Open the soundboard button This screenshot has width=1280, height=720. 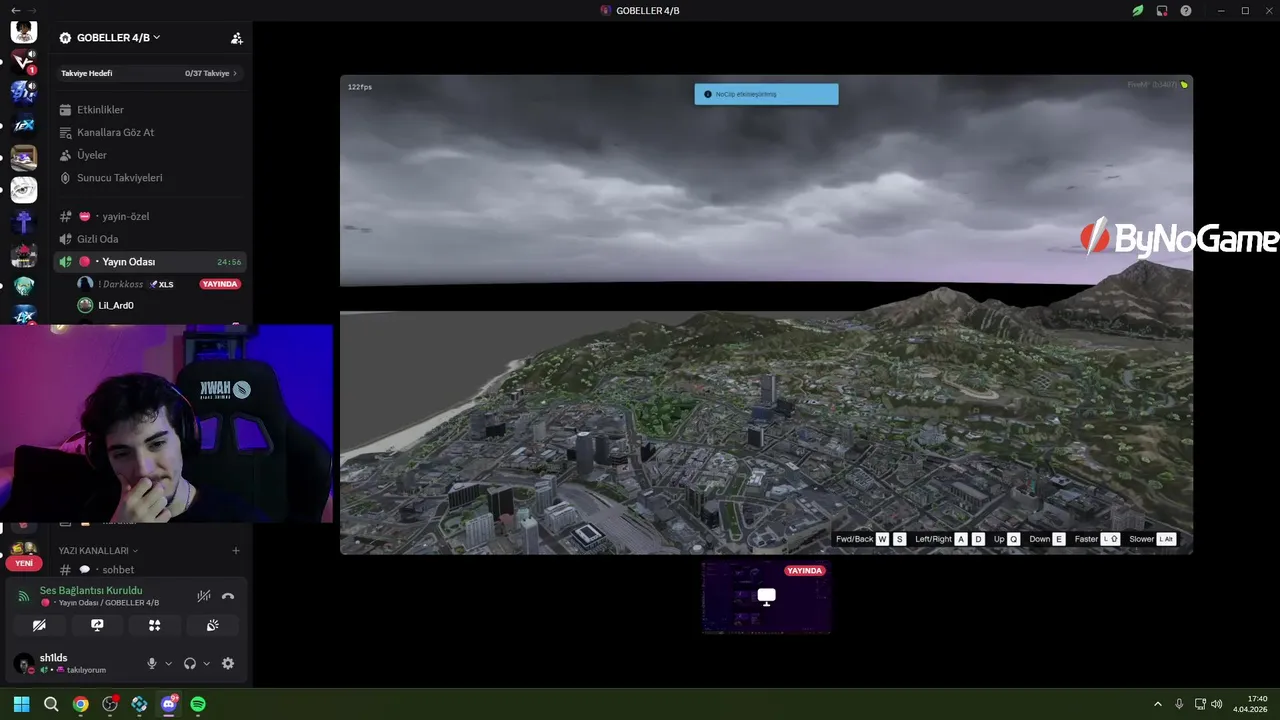tap(213, 625)
